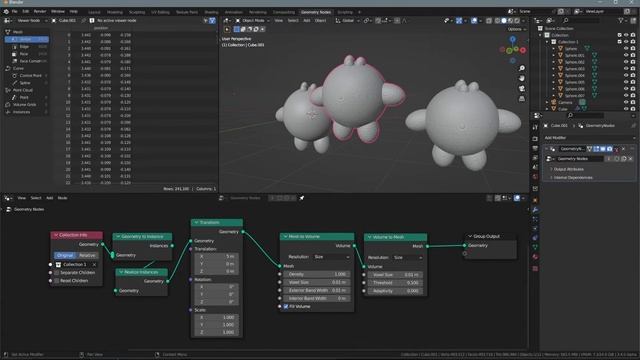Open the Tool properties tab icon
The width and height of the screenshot is (640, 360).
click(535, 127)
